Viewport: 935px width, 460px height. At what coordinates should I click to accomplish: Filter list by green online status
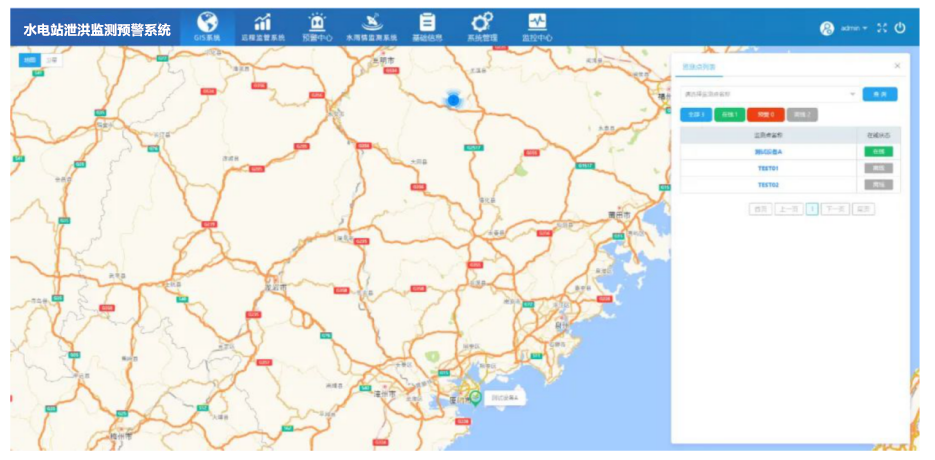click(728, 115)
